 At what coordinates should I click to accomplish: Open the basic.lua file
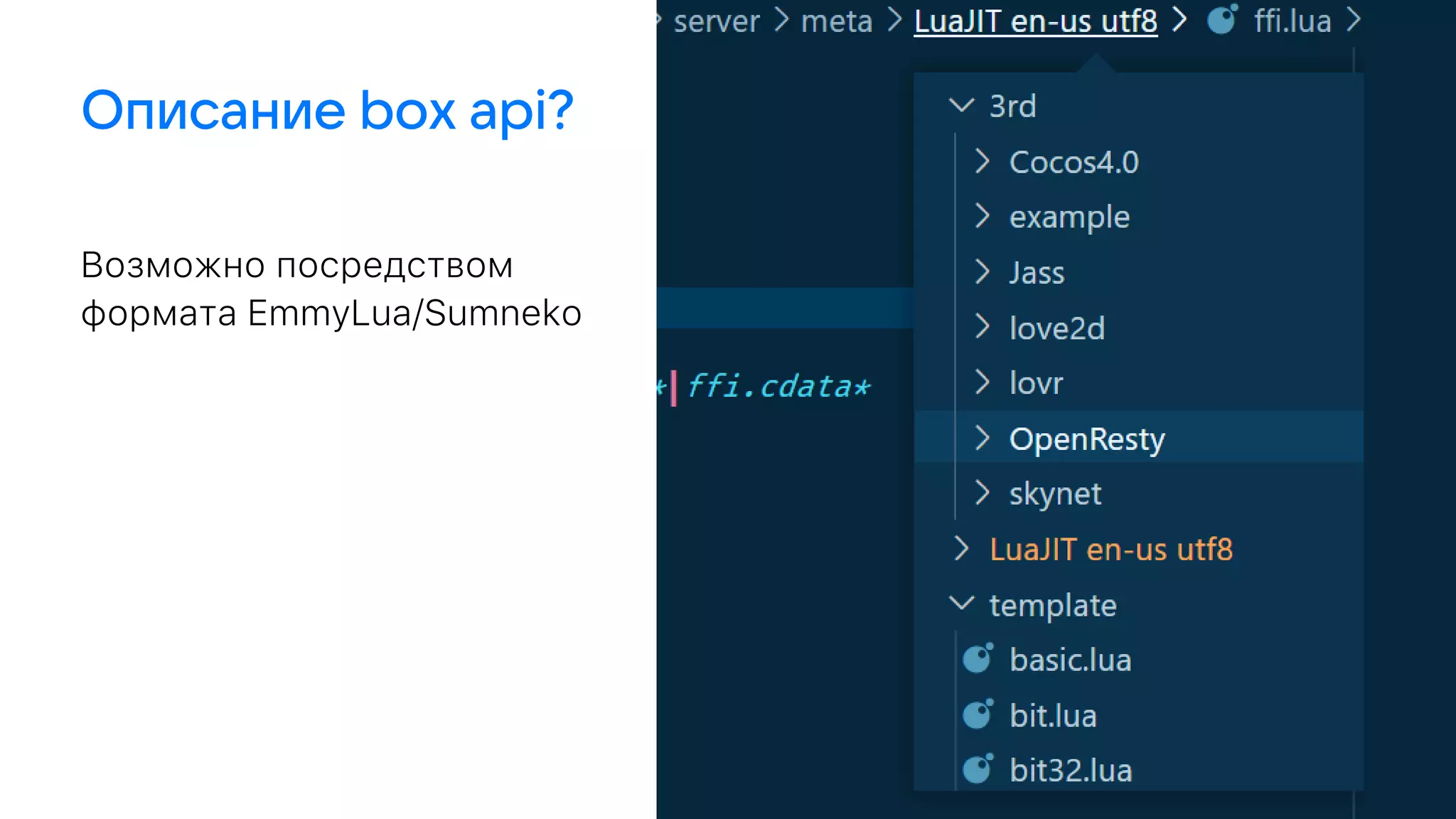pyautogui.click(x=1070, y=660)
